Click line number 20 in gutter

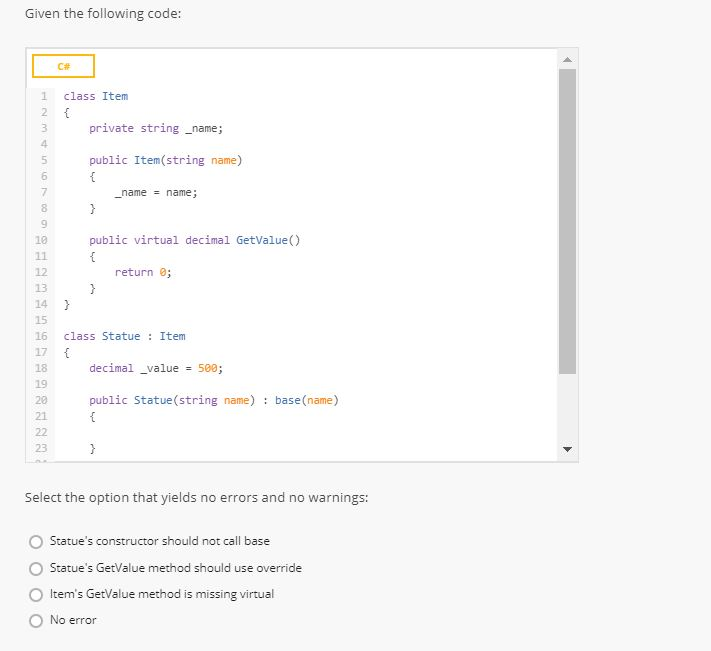41,400
